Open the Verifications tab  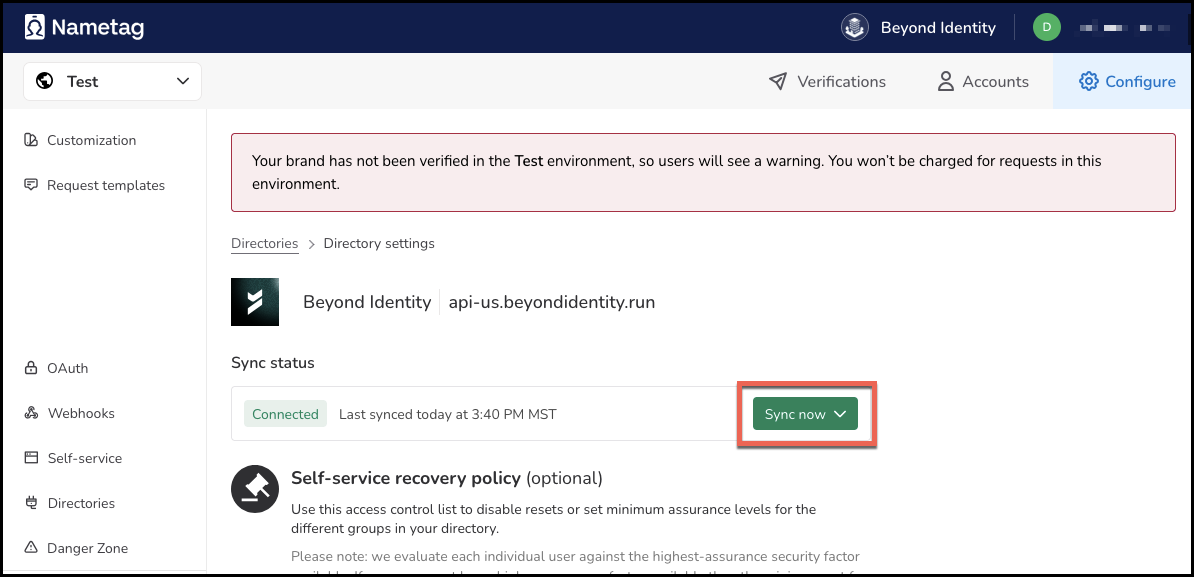tap(826, 82)
